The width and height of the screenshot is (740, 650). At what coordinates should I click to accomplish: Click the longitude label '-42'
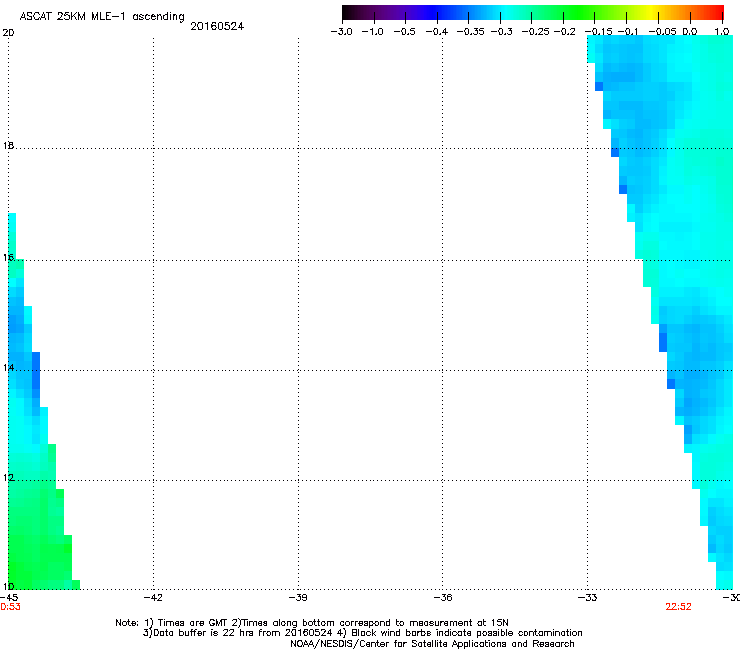pos(153,597)
